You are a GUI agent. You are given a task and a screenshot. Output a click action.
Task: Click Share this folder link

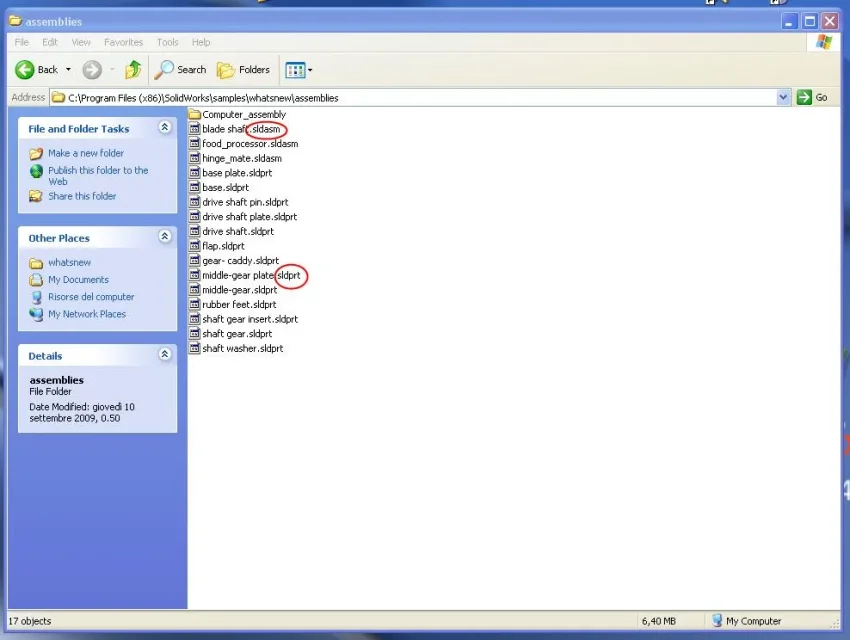[82, 196]
